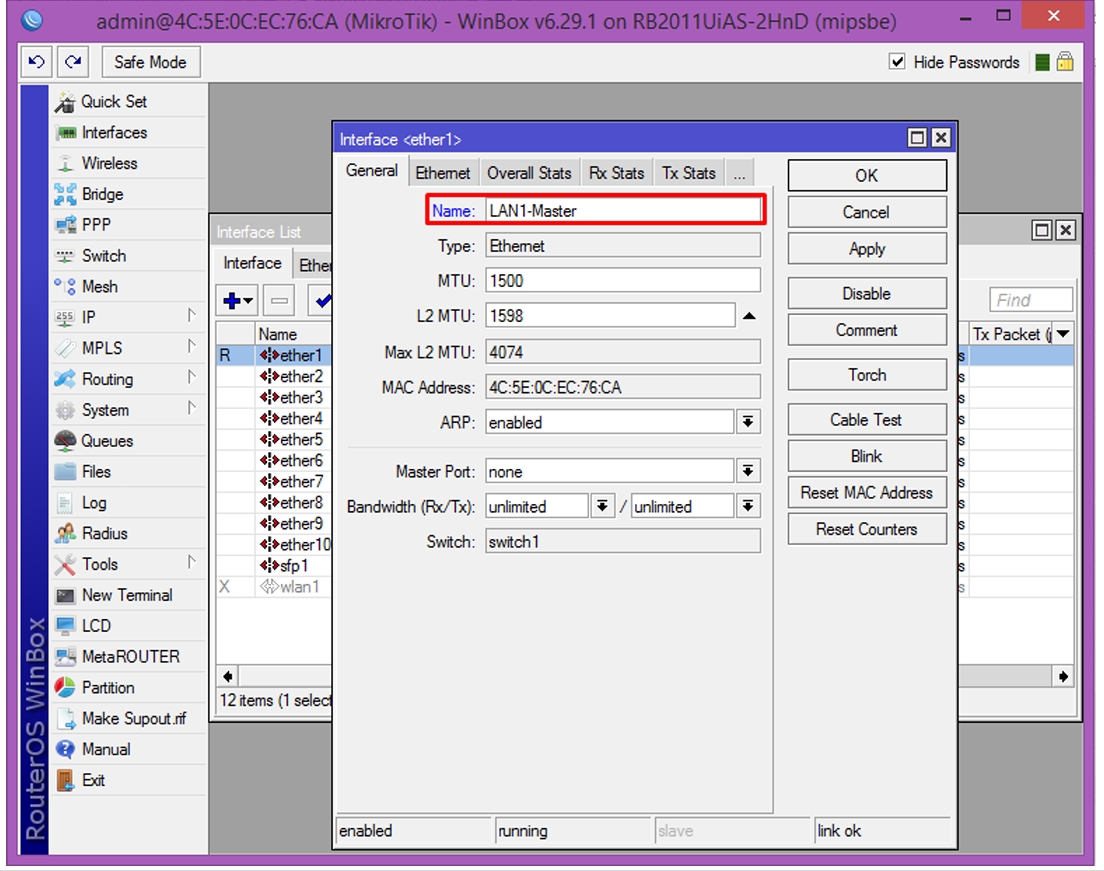The height and width of the screenshot is (871, 1104).
Task: Open the Tx bandwidth dropdown
Action: (748, 506)
